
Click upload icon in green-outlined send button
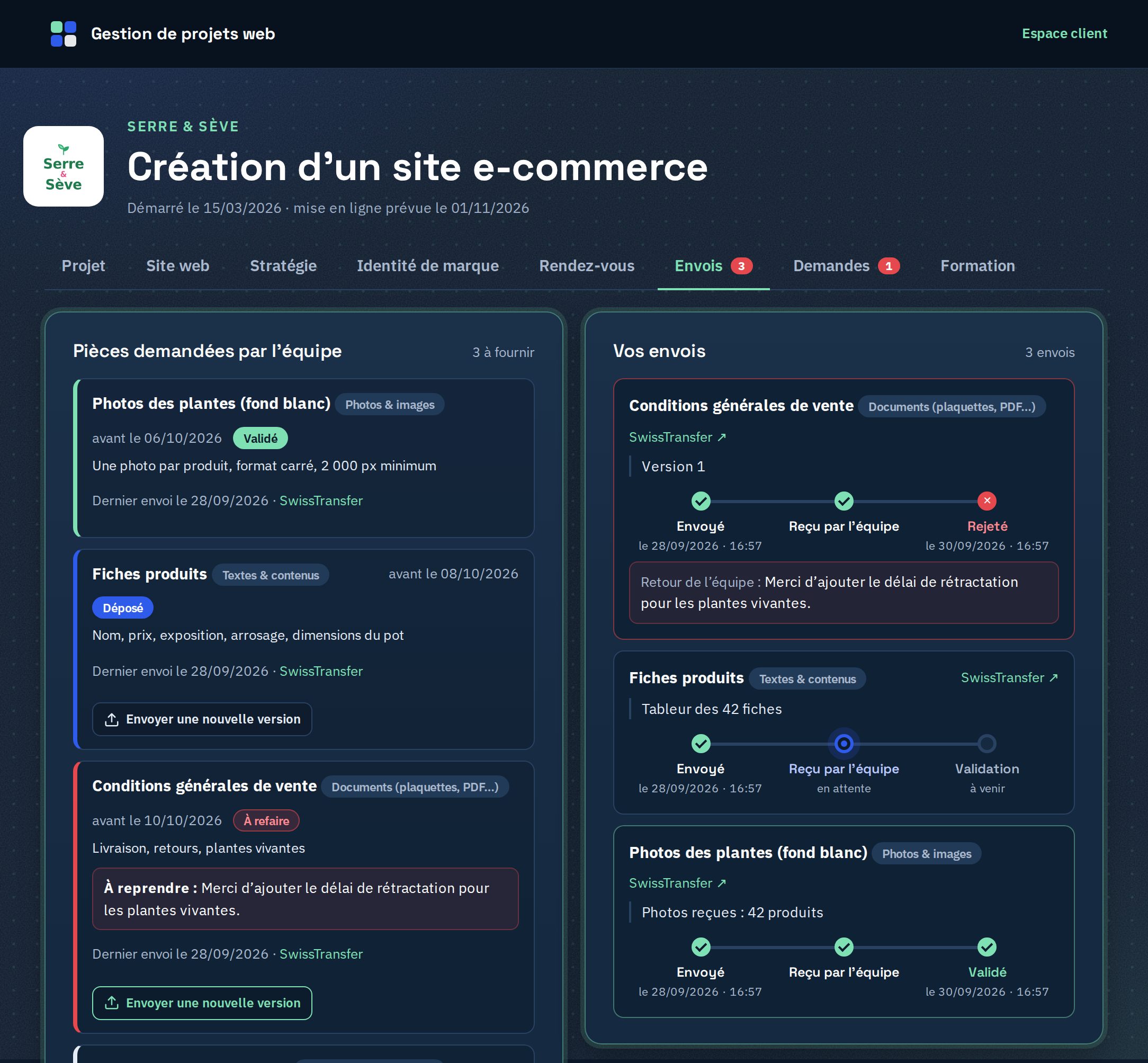[x=112, y=1003]
